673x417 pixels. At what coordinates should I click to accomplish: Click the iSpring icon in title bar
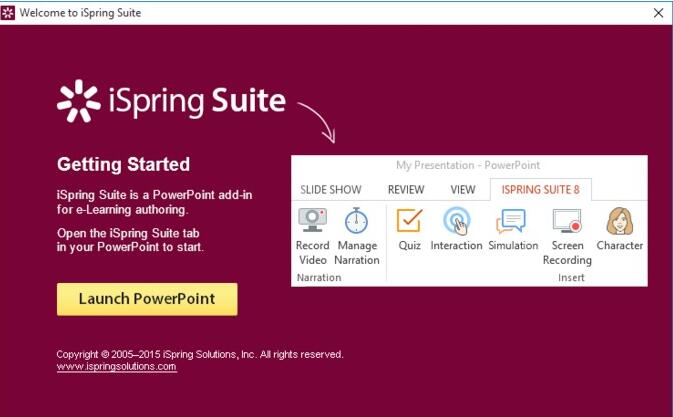8,13
